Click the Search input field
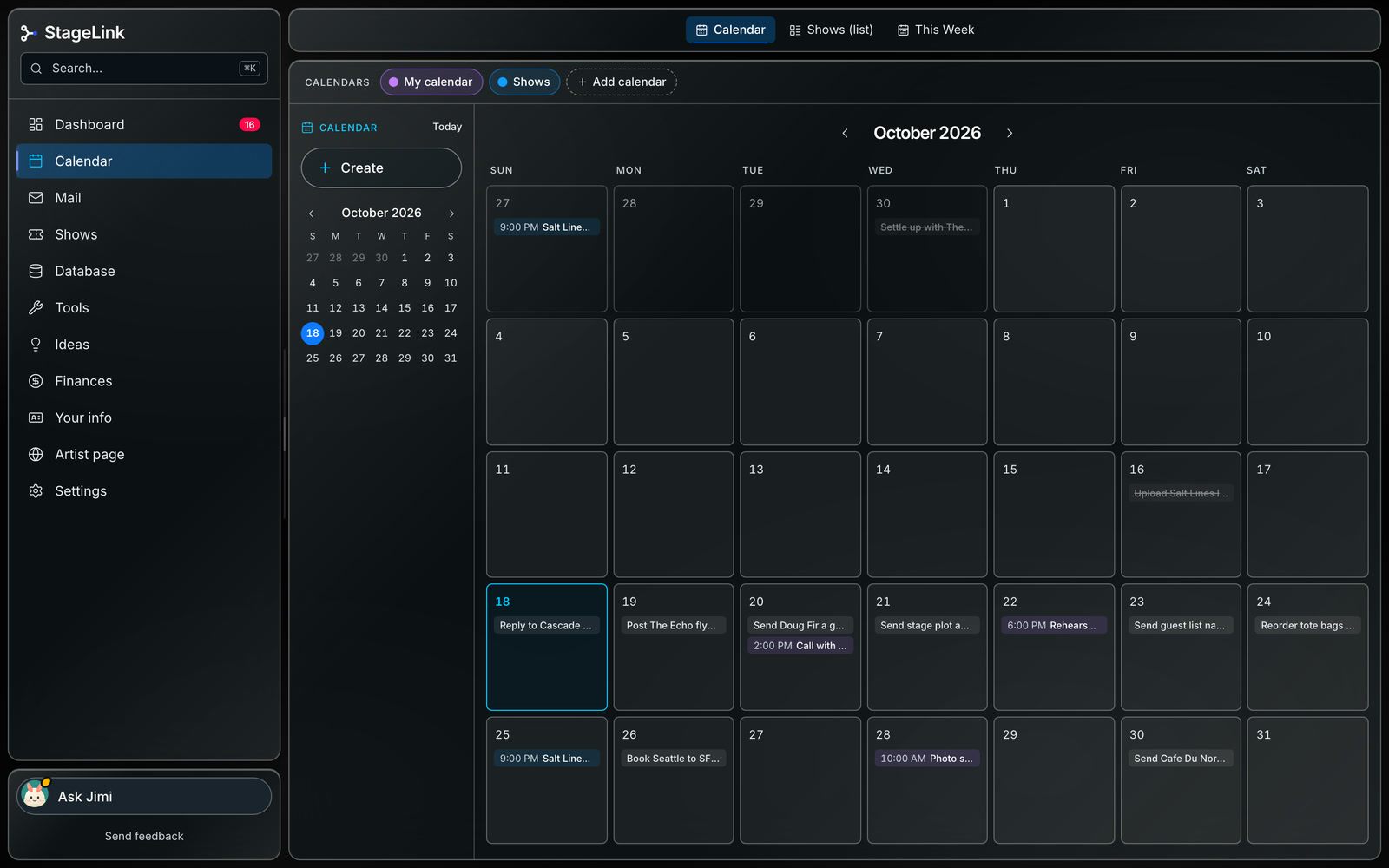 (x=144, y=69)
